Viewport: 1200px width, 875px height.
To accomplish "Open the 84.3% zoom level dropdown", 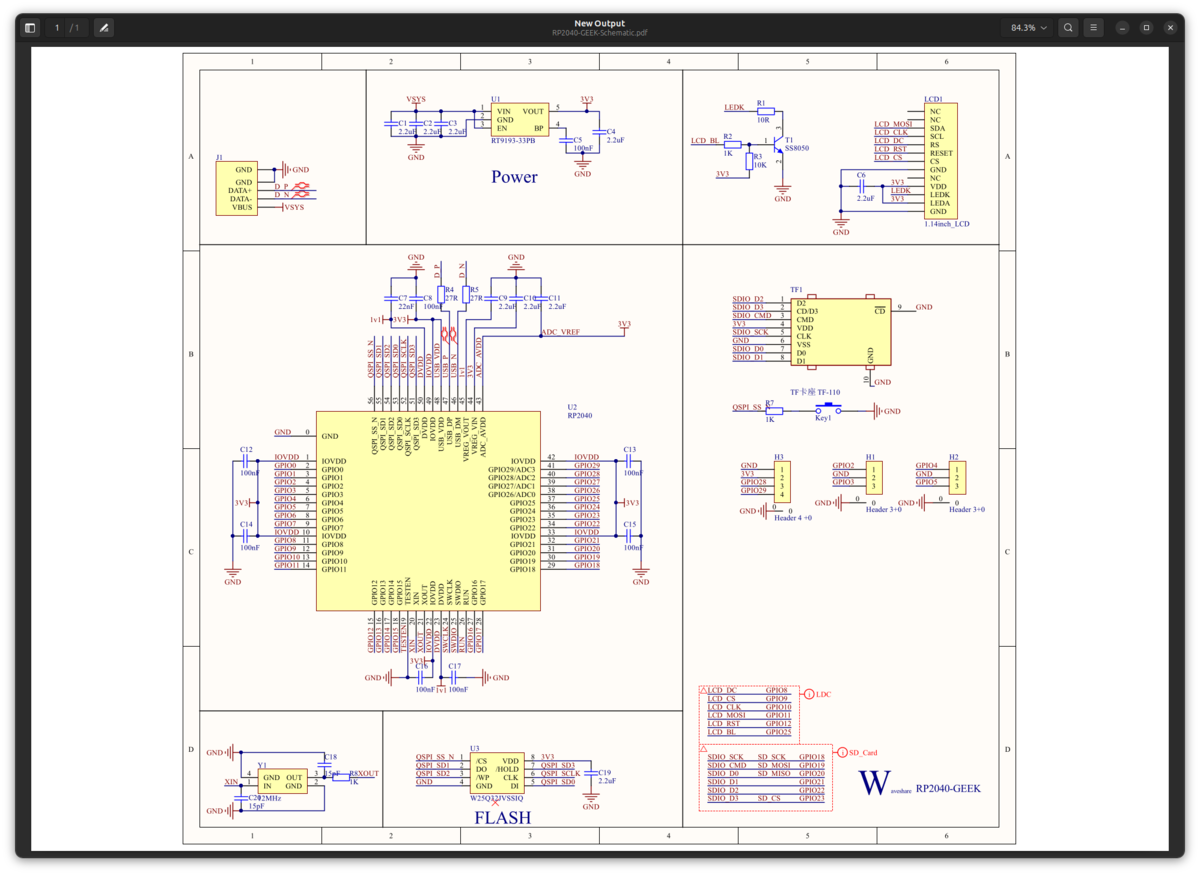I will [x=1027, y=27].
